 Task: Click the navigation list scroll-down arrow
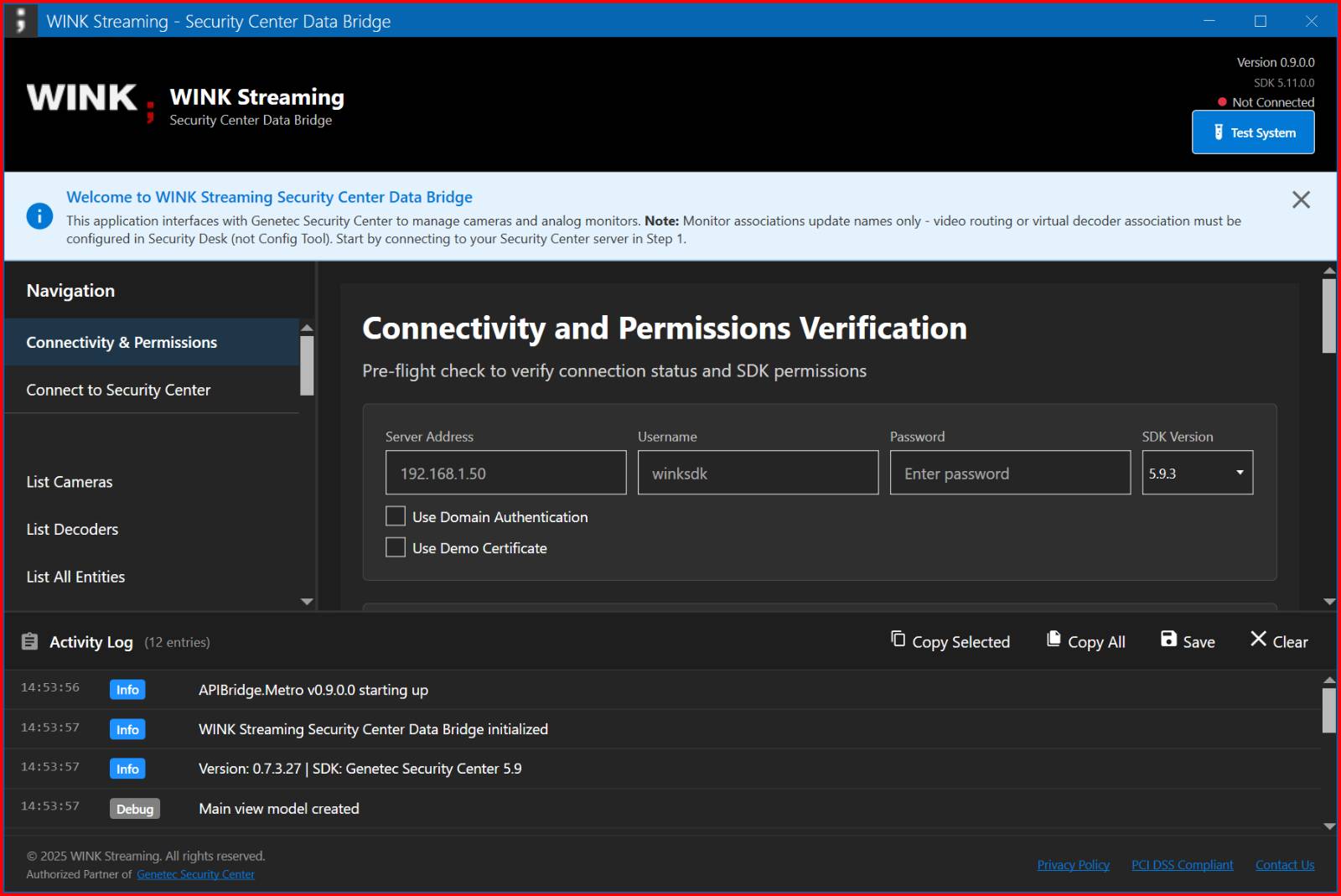coord(307,602)
